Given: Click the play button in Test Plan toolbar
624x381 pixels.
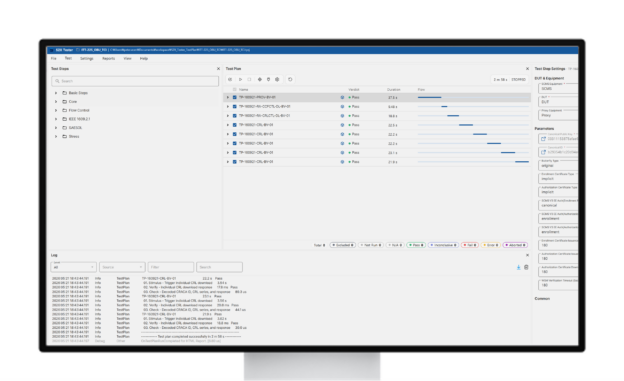Looking at the screenshot, I should click(x=240, y=80).
